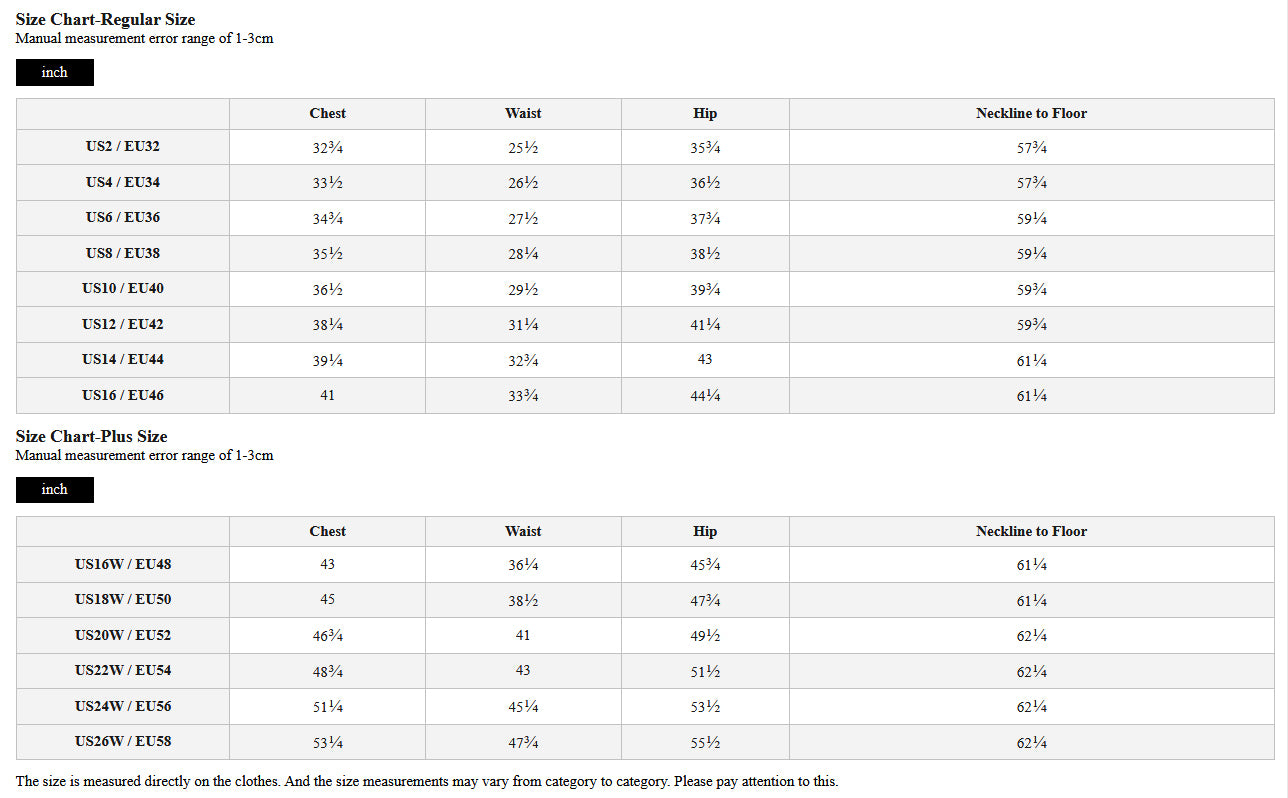The width and height of the screenshot is (1288, 798).
Task: Select the US16W / EU48 row header
Action: pyautogui.click(x=123, y=564)
